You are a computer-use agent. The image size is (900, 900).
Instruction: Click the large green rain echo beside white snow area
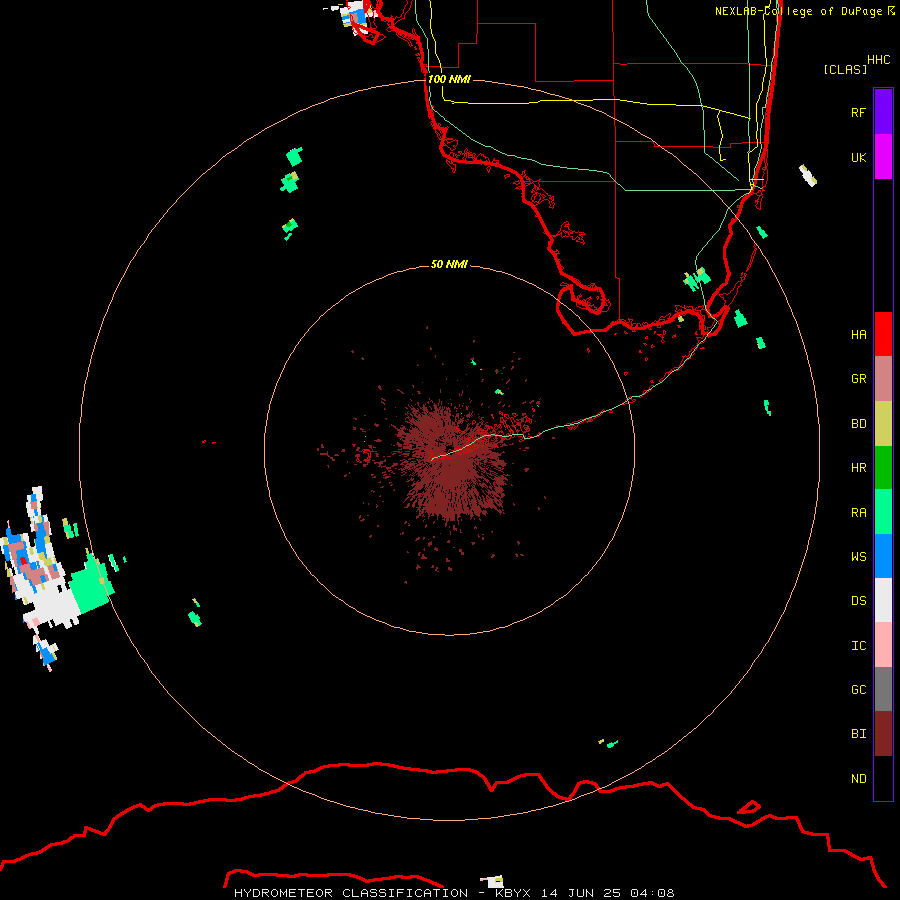pos(91,584)
